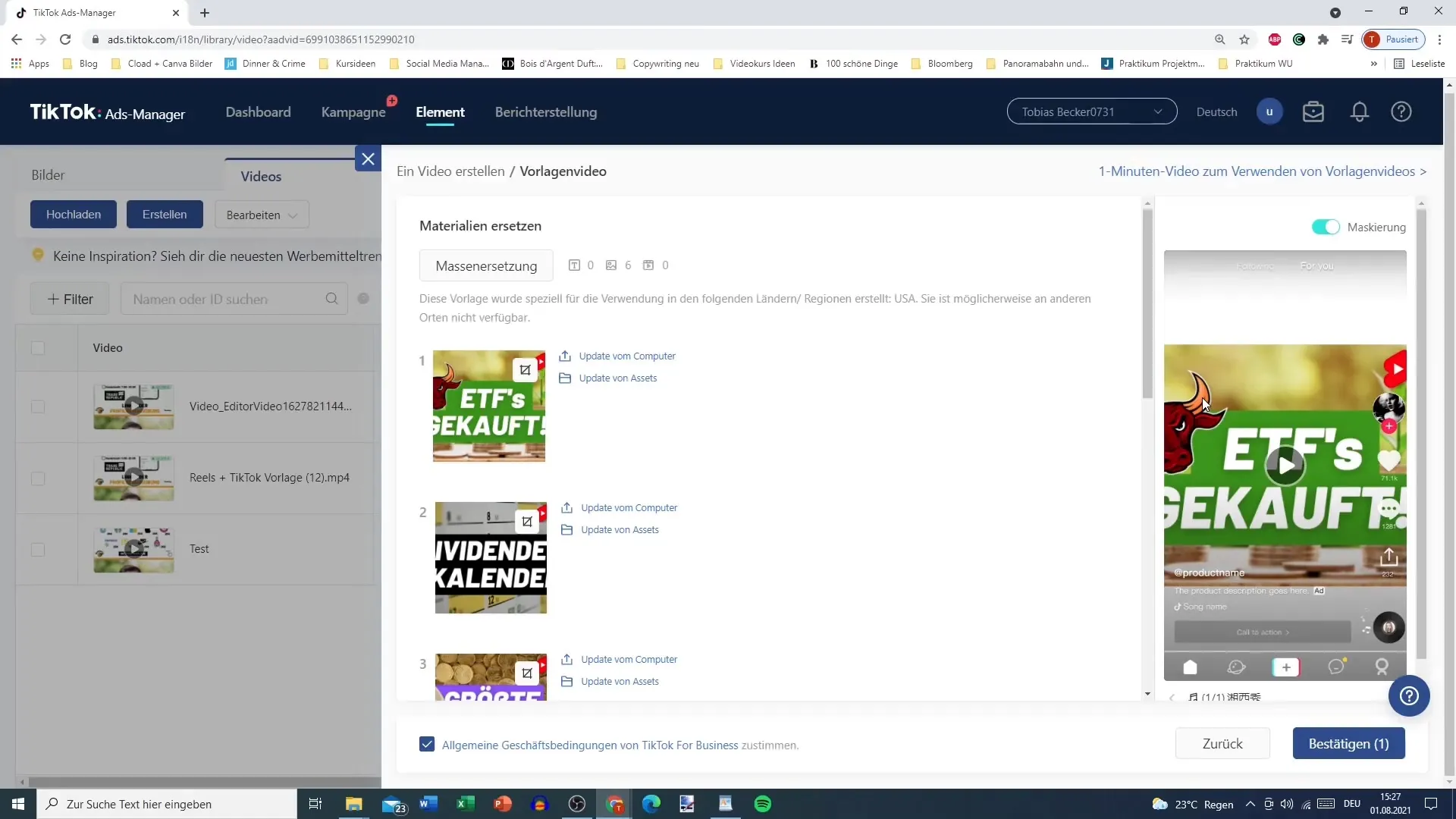Open the Element menu
Image resolution: width=1456 pixels, height=819 pixels.
pyautogui.click(x=440, y=112)
